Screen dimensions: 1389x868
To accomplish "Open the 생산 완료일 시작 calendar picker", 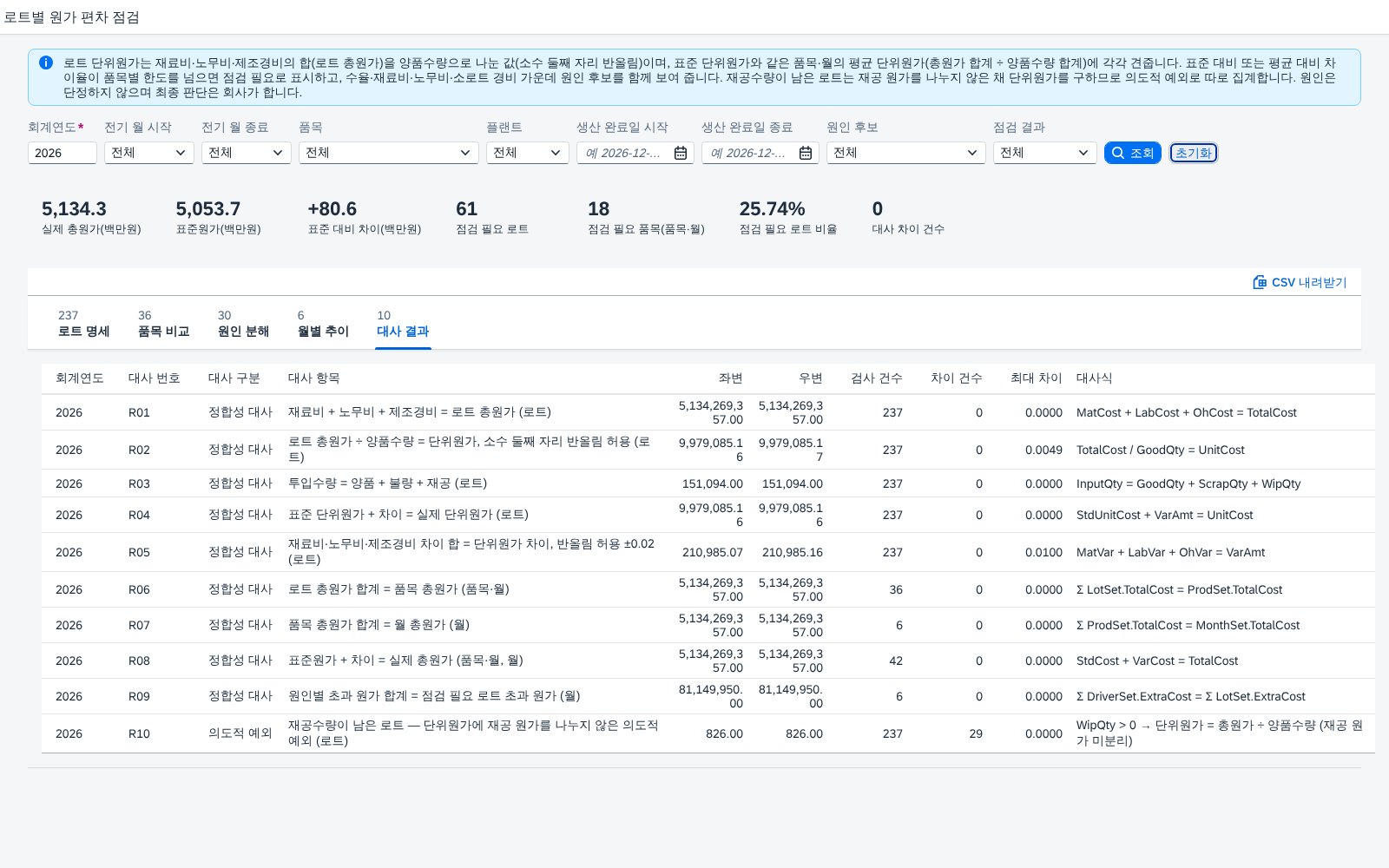I will point(681,153).
